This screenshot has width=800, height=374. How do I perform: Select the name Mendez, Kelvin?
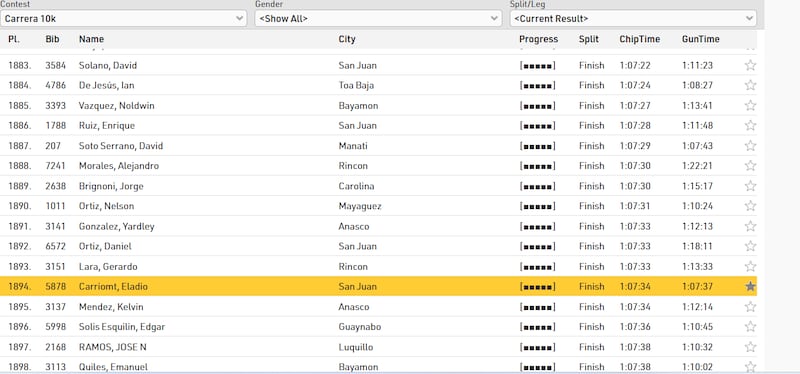pyautogui.click(x=111, y=307)
